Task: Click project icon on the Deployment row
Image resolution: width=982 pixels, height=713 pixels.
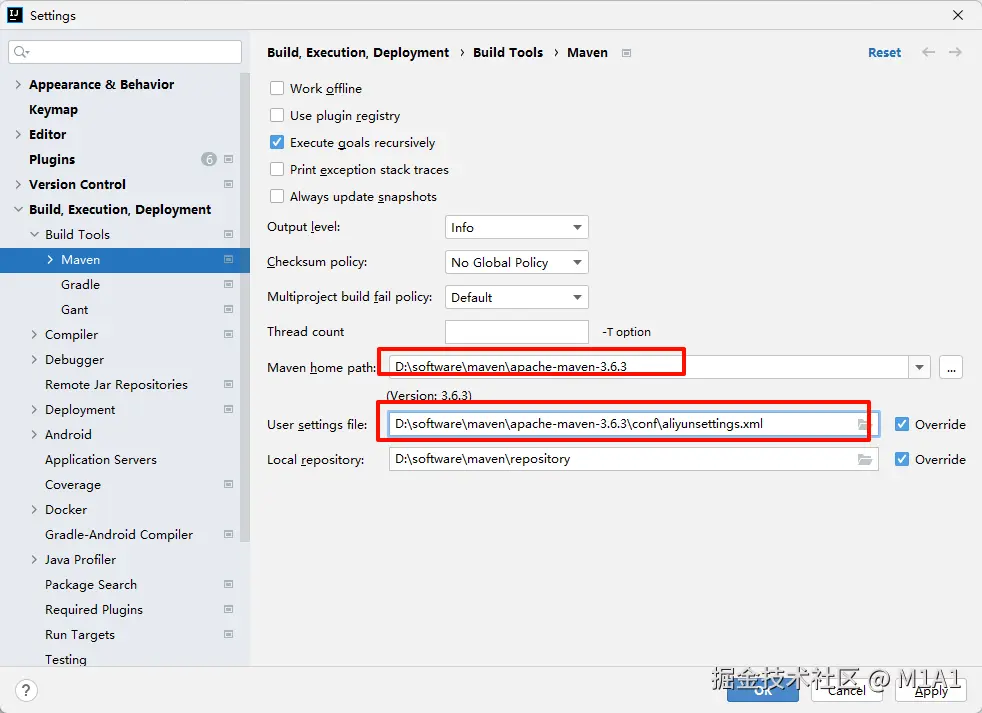Action: coord(229,409)
